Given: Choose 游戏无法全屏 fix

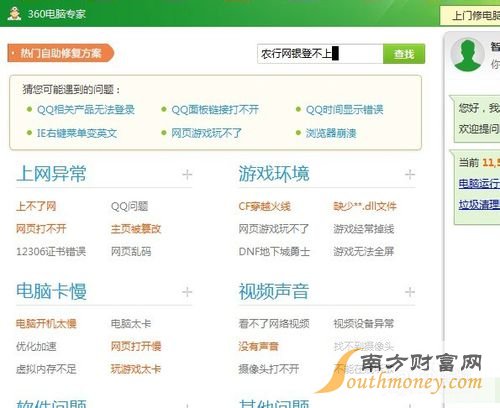Looking at the screenshot, I should click(x=364, y=251).
